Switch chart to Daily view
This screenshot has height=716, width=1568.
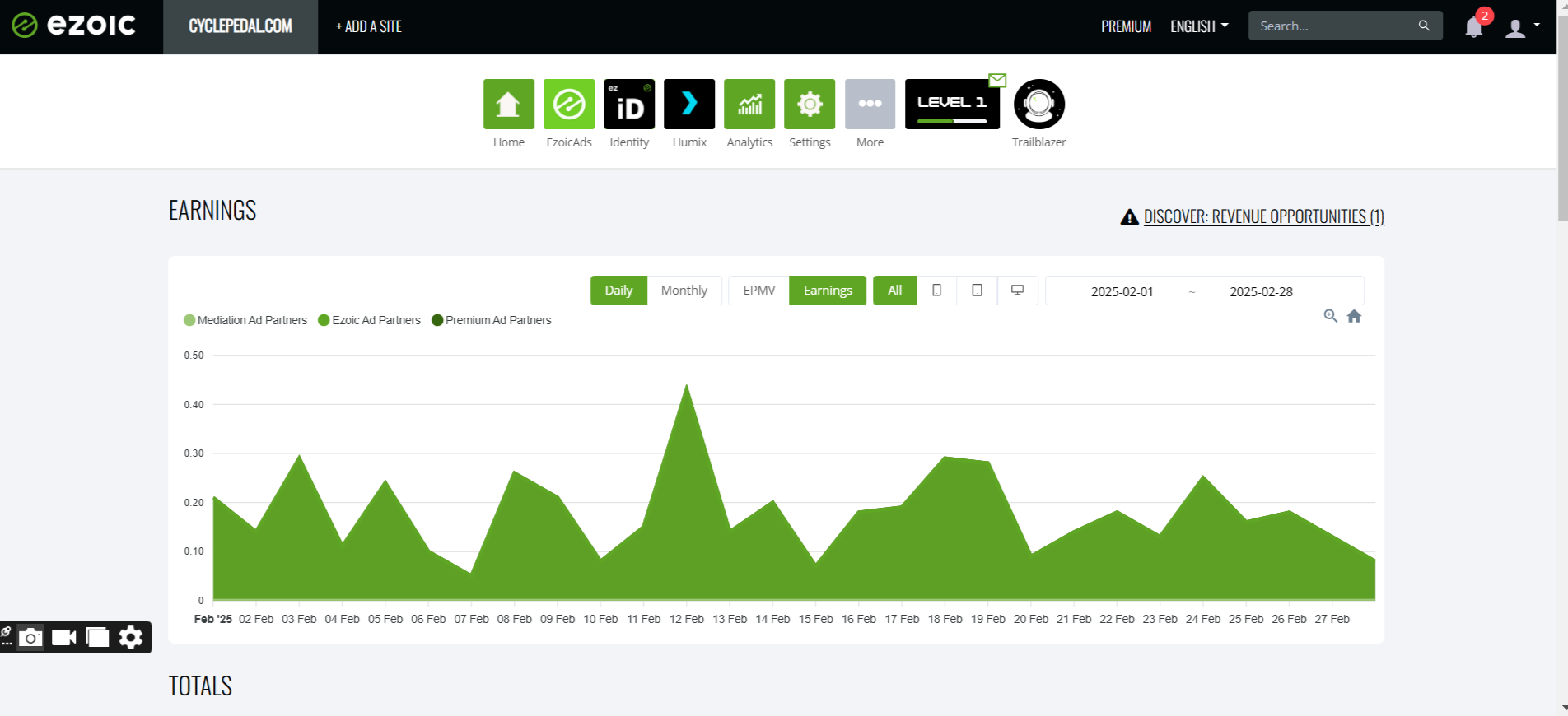(x=618, y=291)
